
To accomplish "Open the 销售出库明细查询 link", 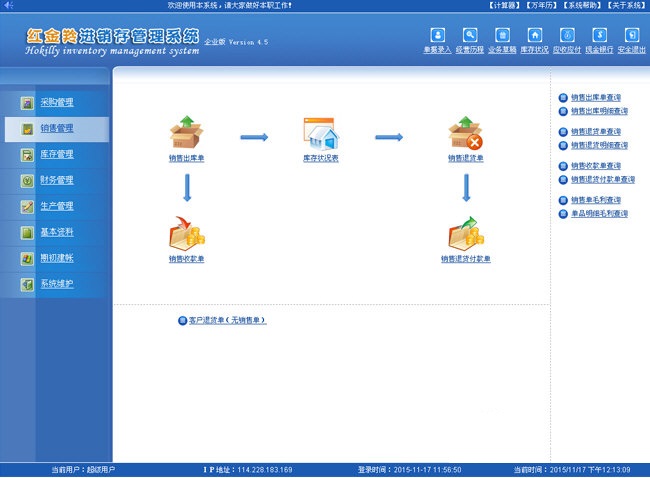I will [x=599, y=111].
